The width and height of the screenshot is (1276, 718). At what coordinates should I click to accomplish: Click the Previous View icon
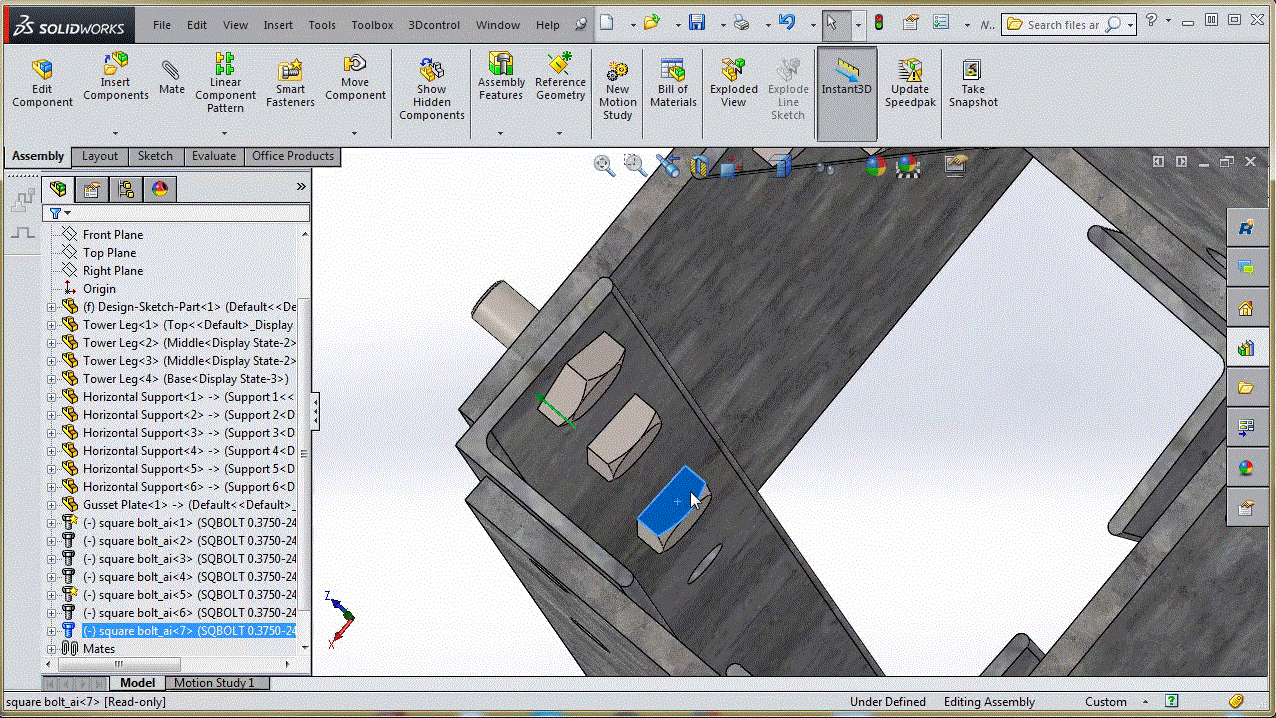[666, 166]
